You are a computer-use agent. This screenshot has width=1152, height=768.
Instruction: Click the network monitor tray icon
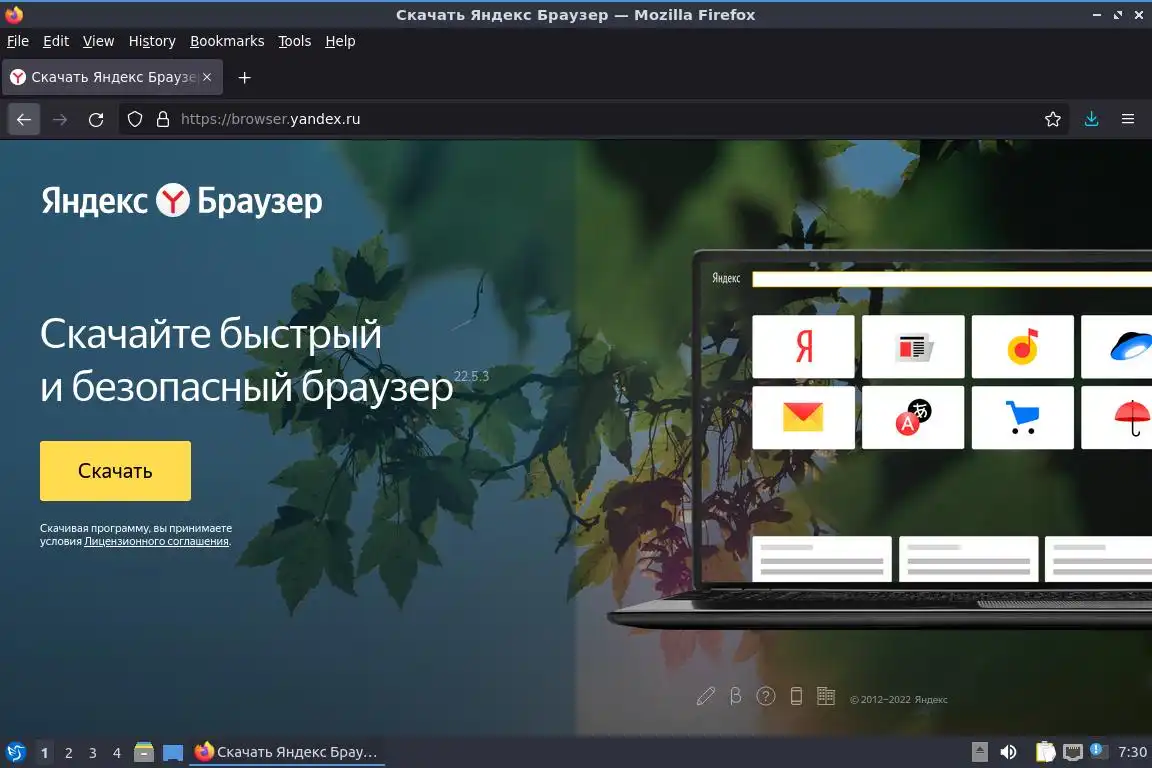[x=1073, y=752]
